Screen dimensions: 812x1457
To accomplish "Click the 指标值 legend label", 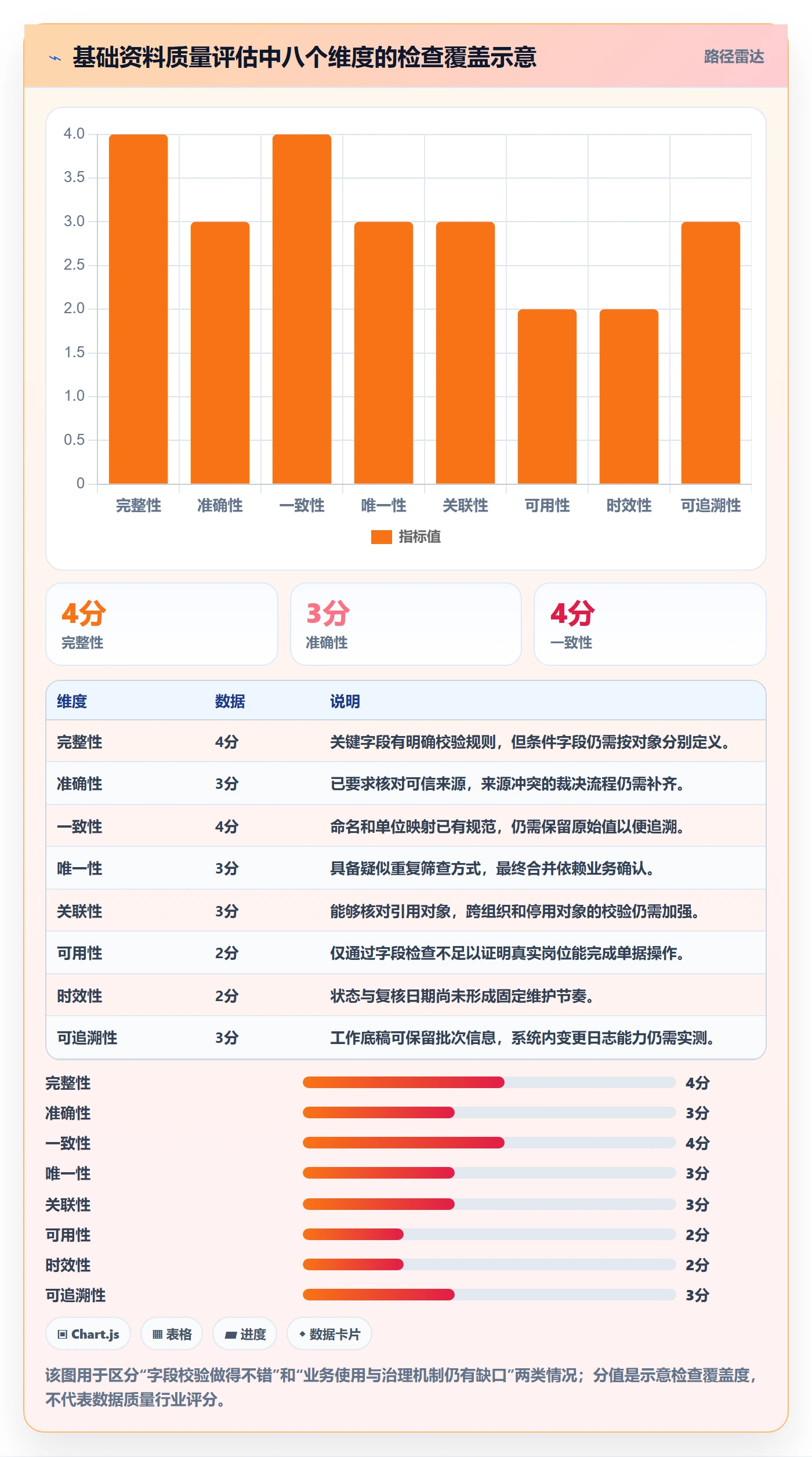I will [x=419, y=537].
